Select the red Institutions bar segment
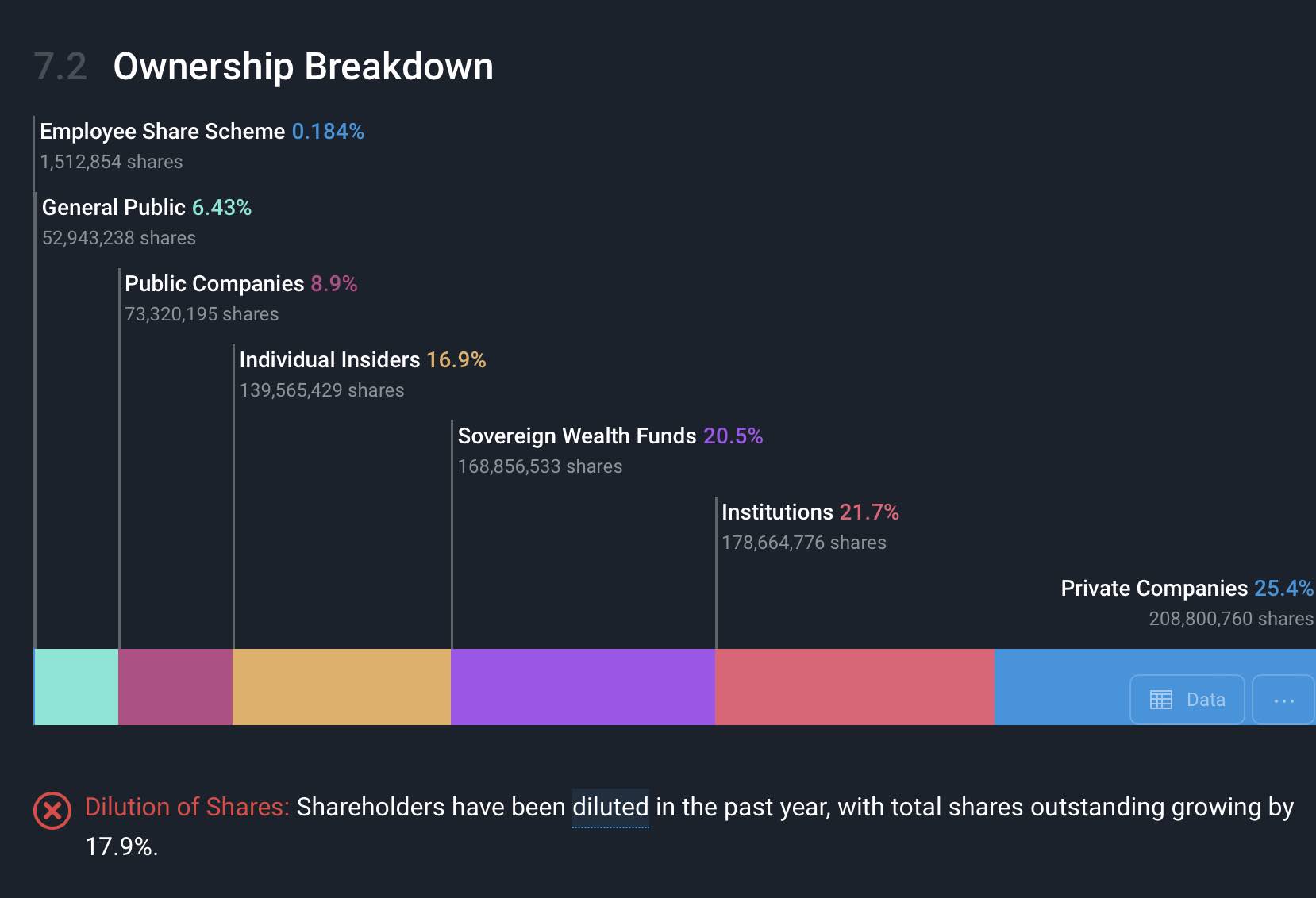 click(855, 687)
